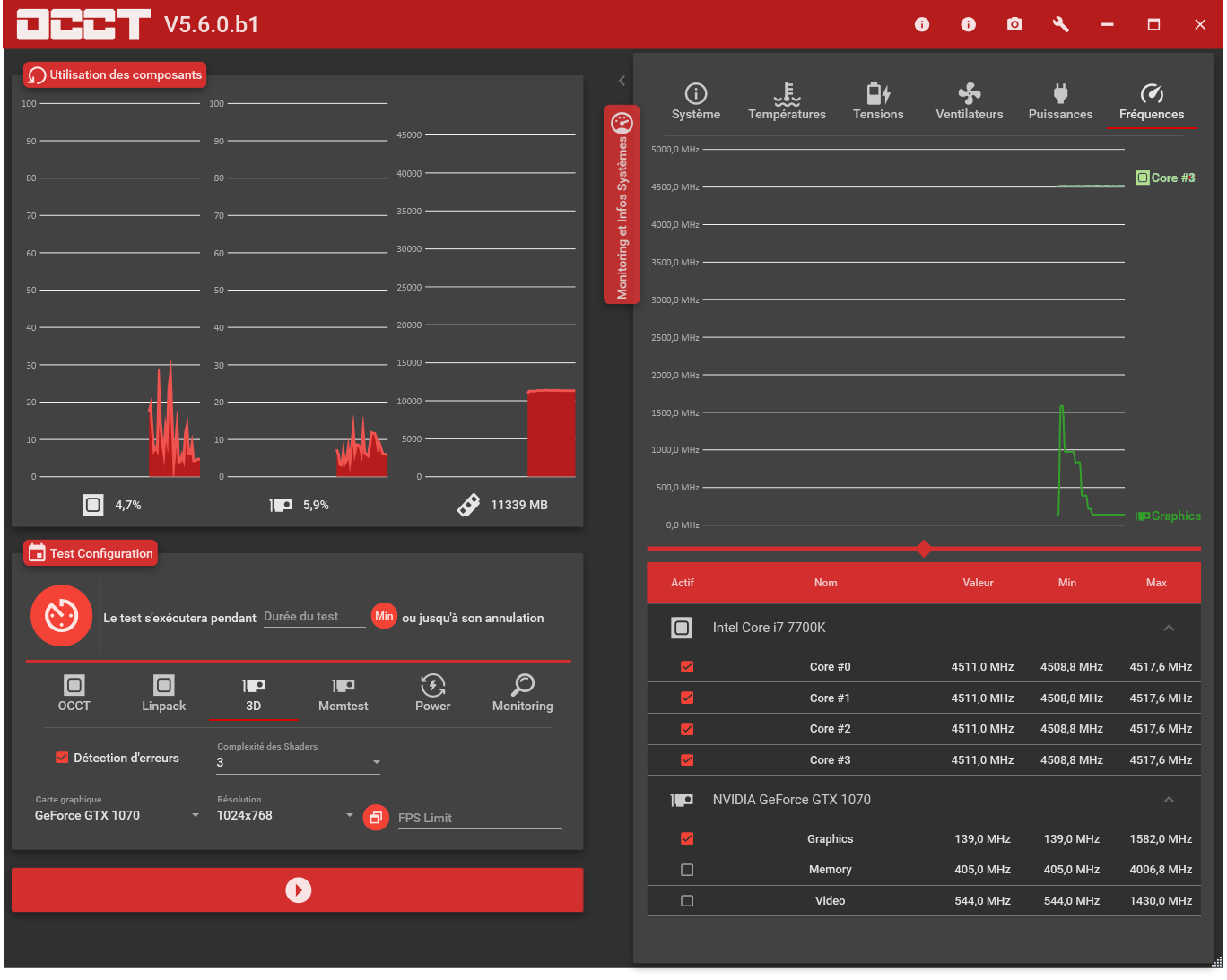Screen dimensions: 1227x980
Task: Select the Linpack test
Action: click(163, 692)
